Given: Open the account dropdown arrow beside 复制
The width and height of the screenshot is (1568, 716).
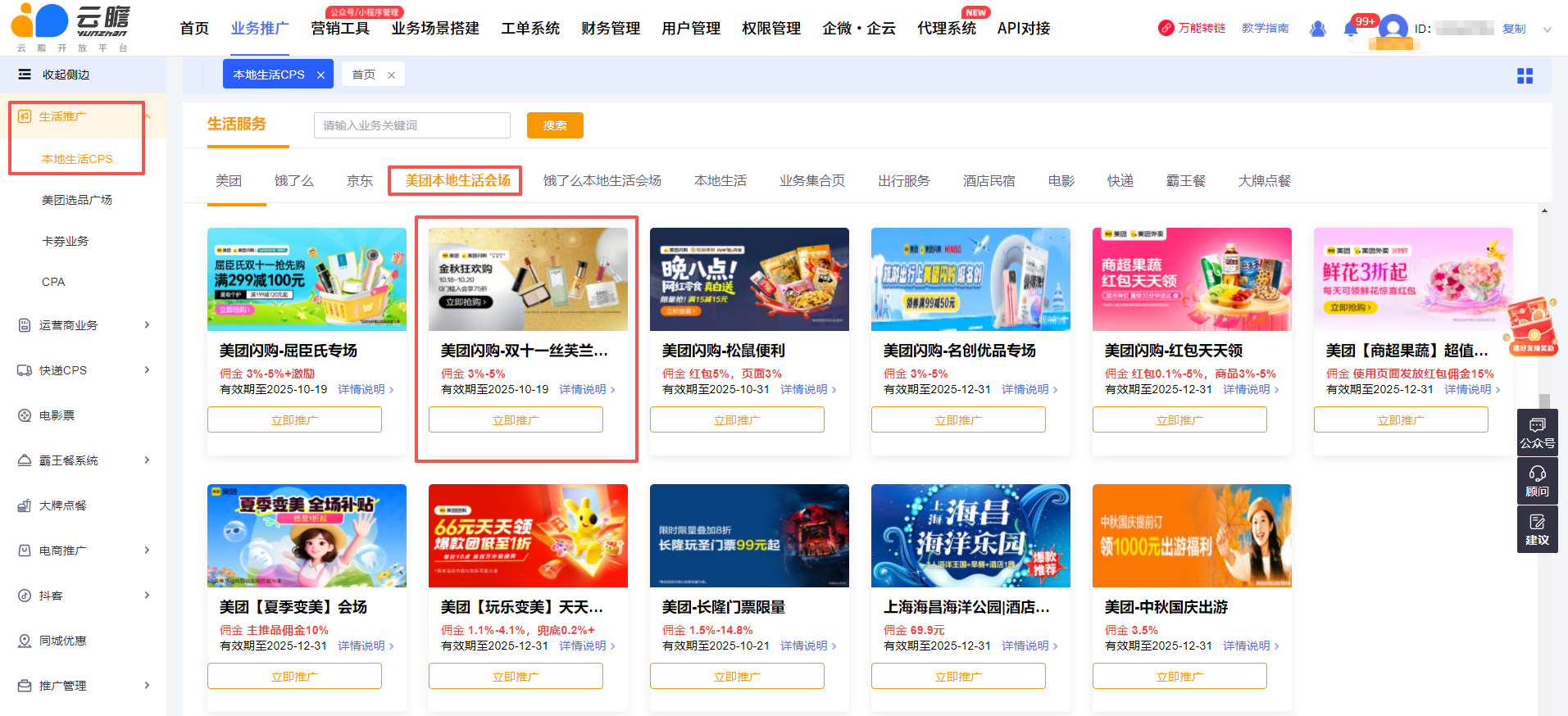Looking at the screenshot, I should click(x=1547, y=29).
